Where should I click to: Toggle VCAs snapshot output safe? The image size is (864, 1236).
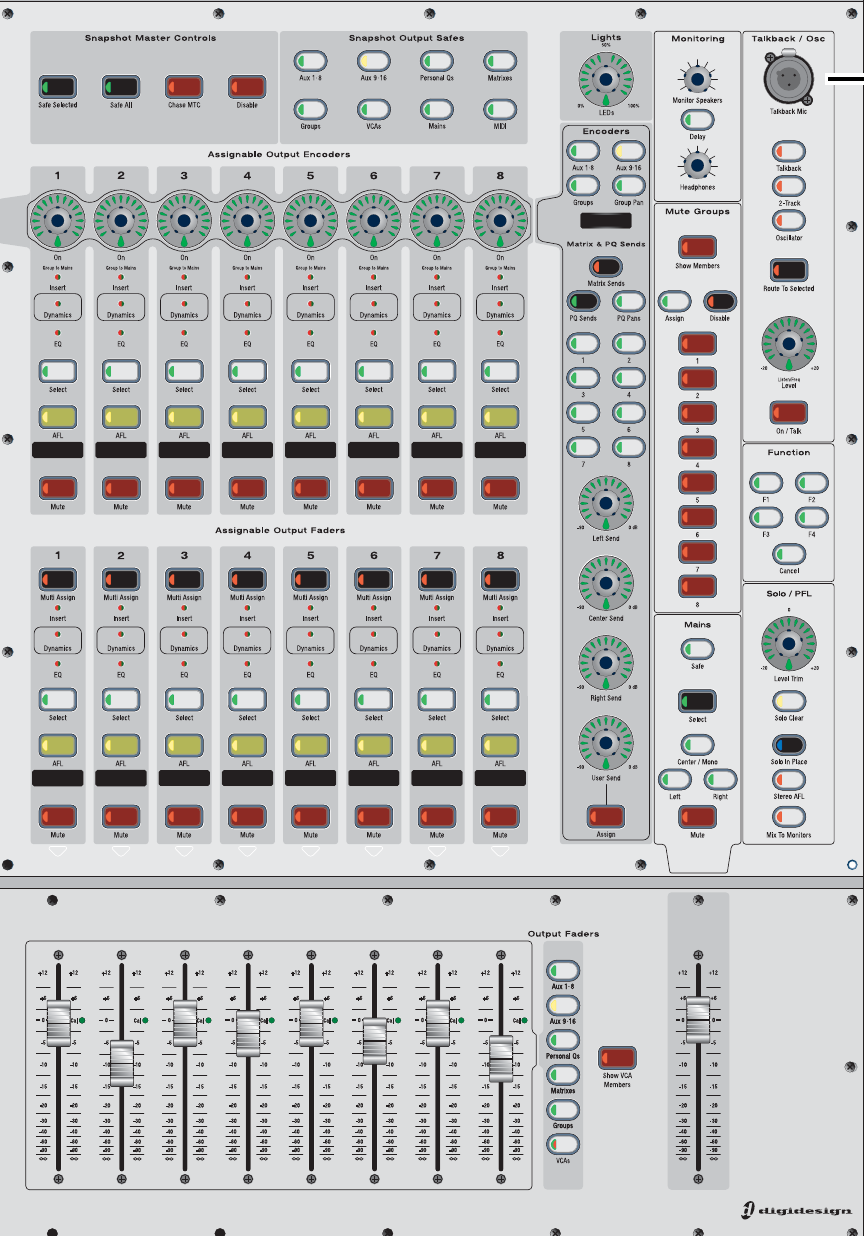(x=374, y=109)
